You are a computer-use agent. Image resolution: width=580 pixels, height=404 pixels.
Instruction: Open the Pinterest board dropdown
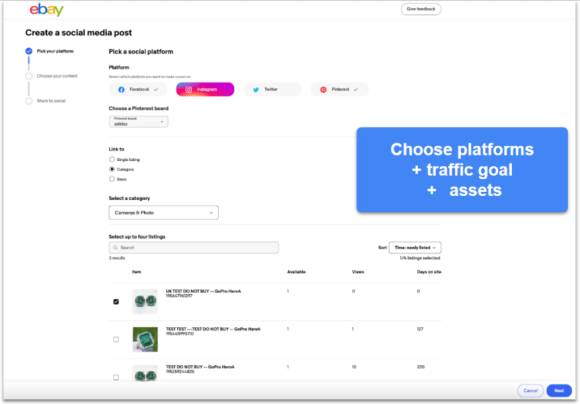139,122
